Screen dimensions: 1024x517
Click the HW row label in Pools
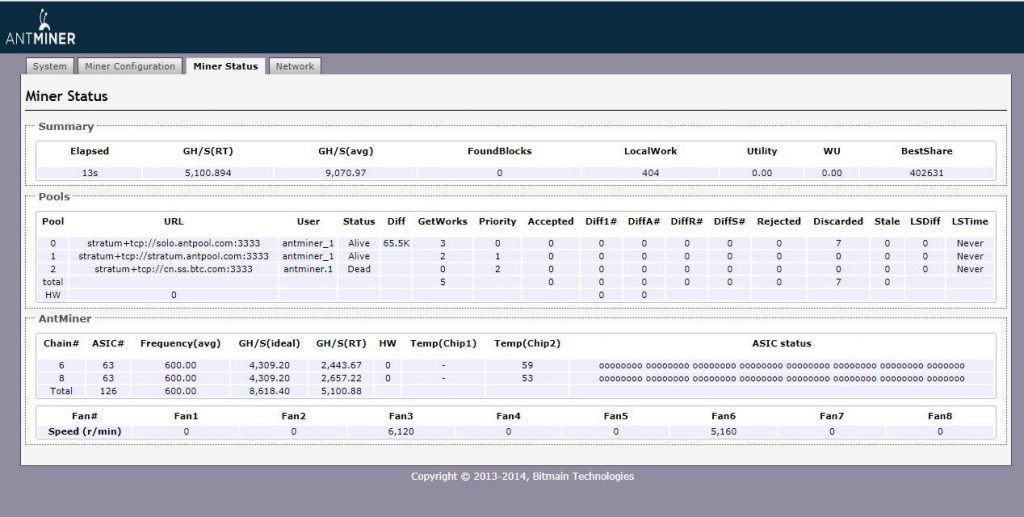coord(53,294)
